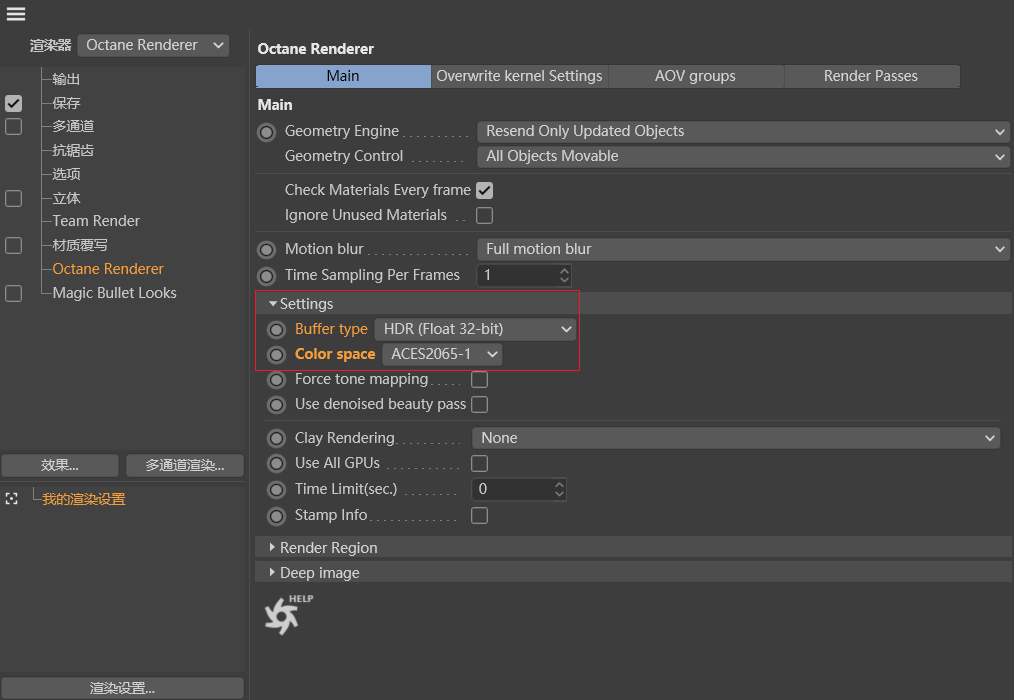Collapse the Settings section

[x=273, y=303]
